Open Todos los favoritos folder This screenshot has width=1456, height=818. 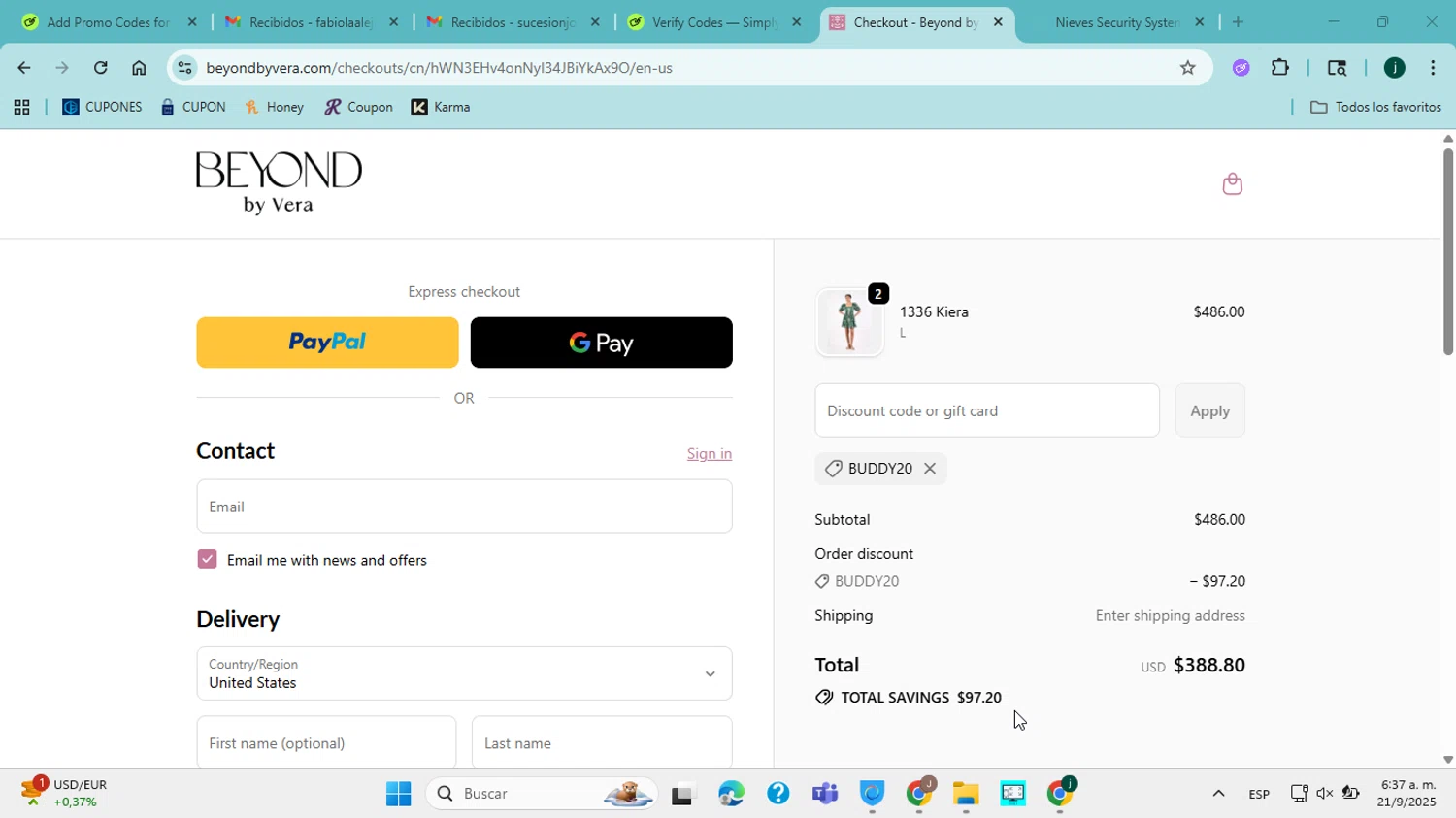tap(1375, 107)
